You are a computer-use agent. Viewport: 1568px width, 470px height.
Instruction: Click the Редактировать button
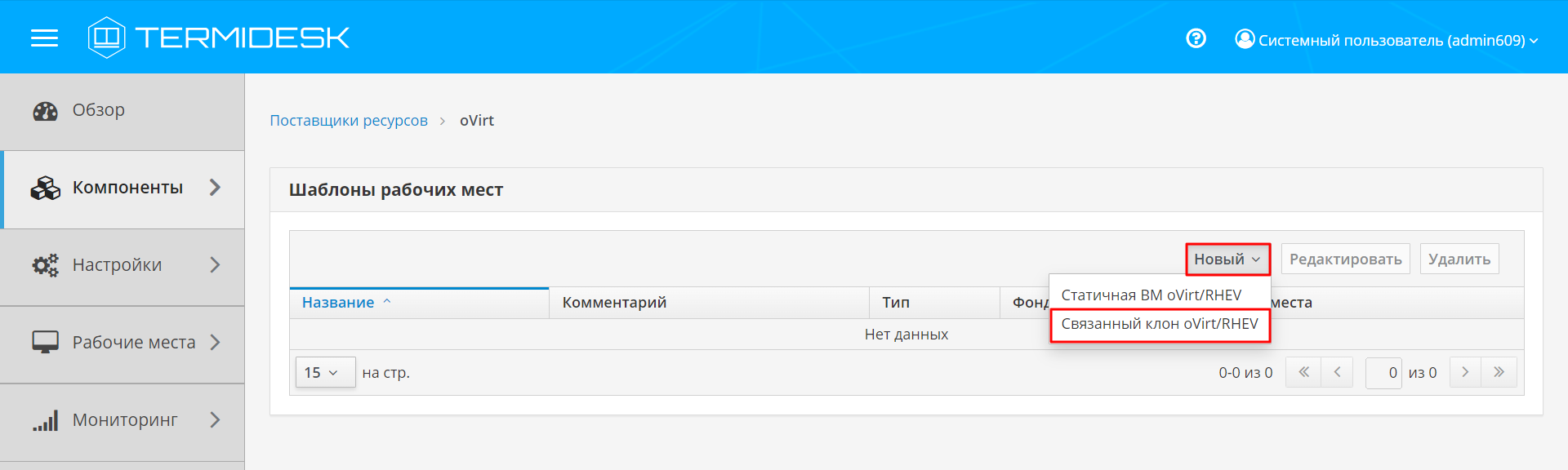coord(1345,259)
